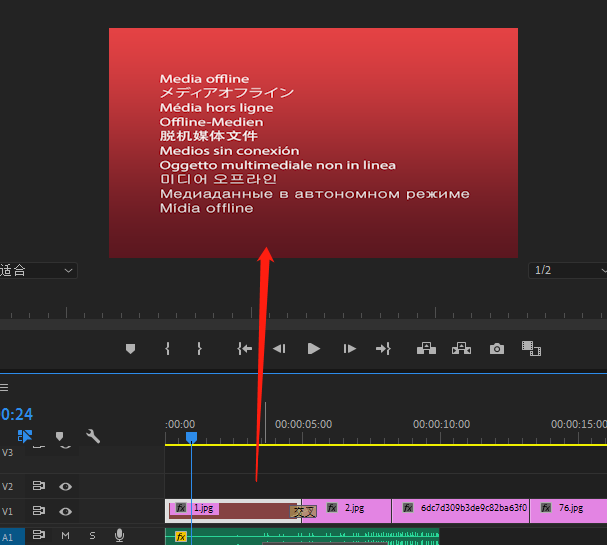The image size is (607, 545).
Task: Open the zoom level dropdown 适合
Action: (38, 271)
